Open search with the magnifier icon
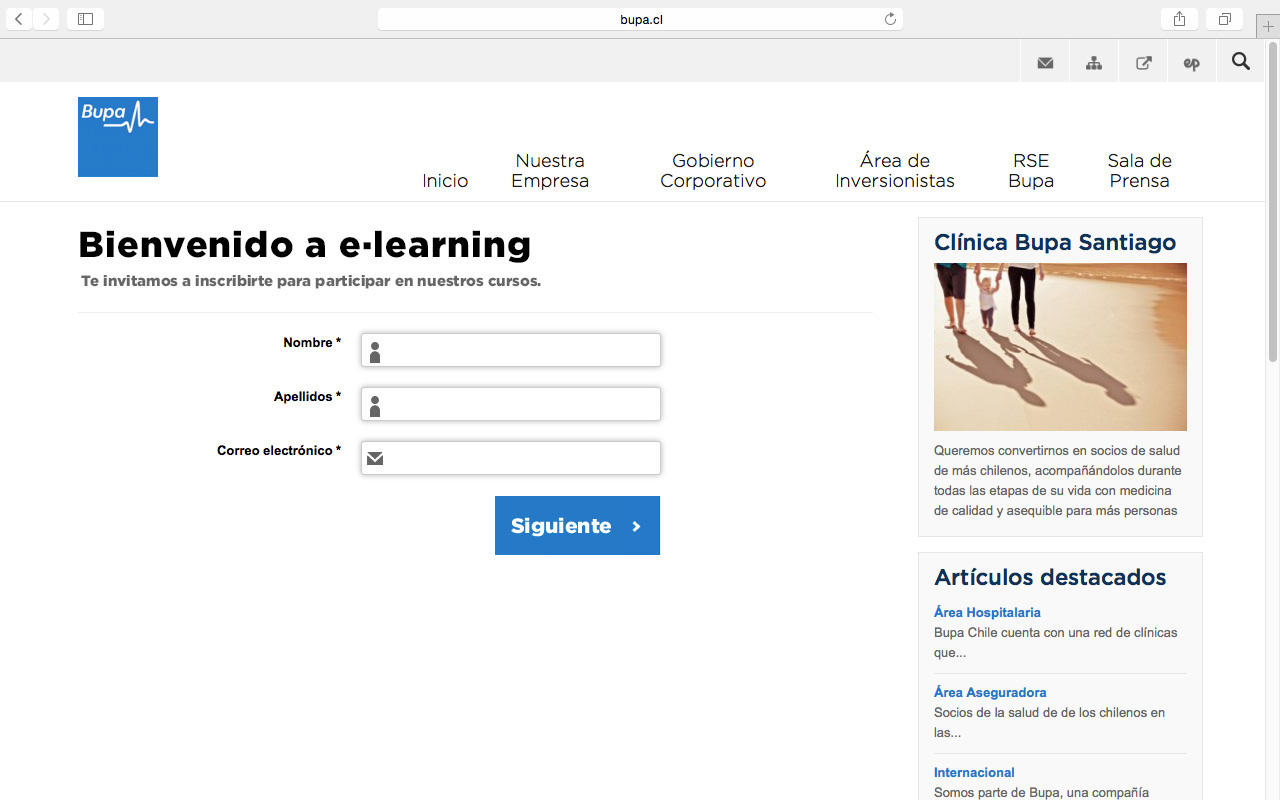Screen dimensions: 1280x800 (1241, 62)
